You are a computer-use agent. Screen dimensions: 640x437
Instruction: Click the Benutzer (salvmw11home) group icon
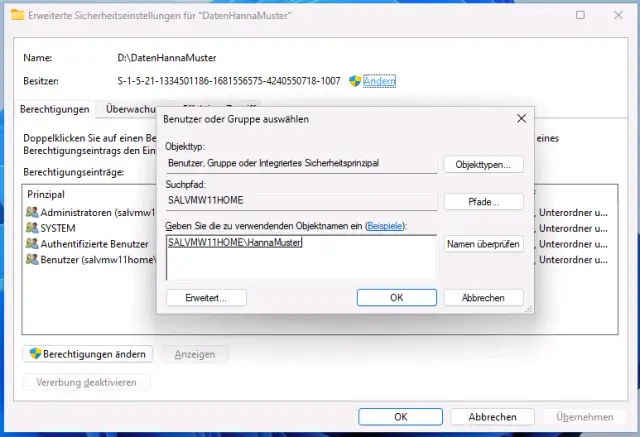32,259
